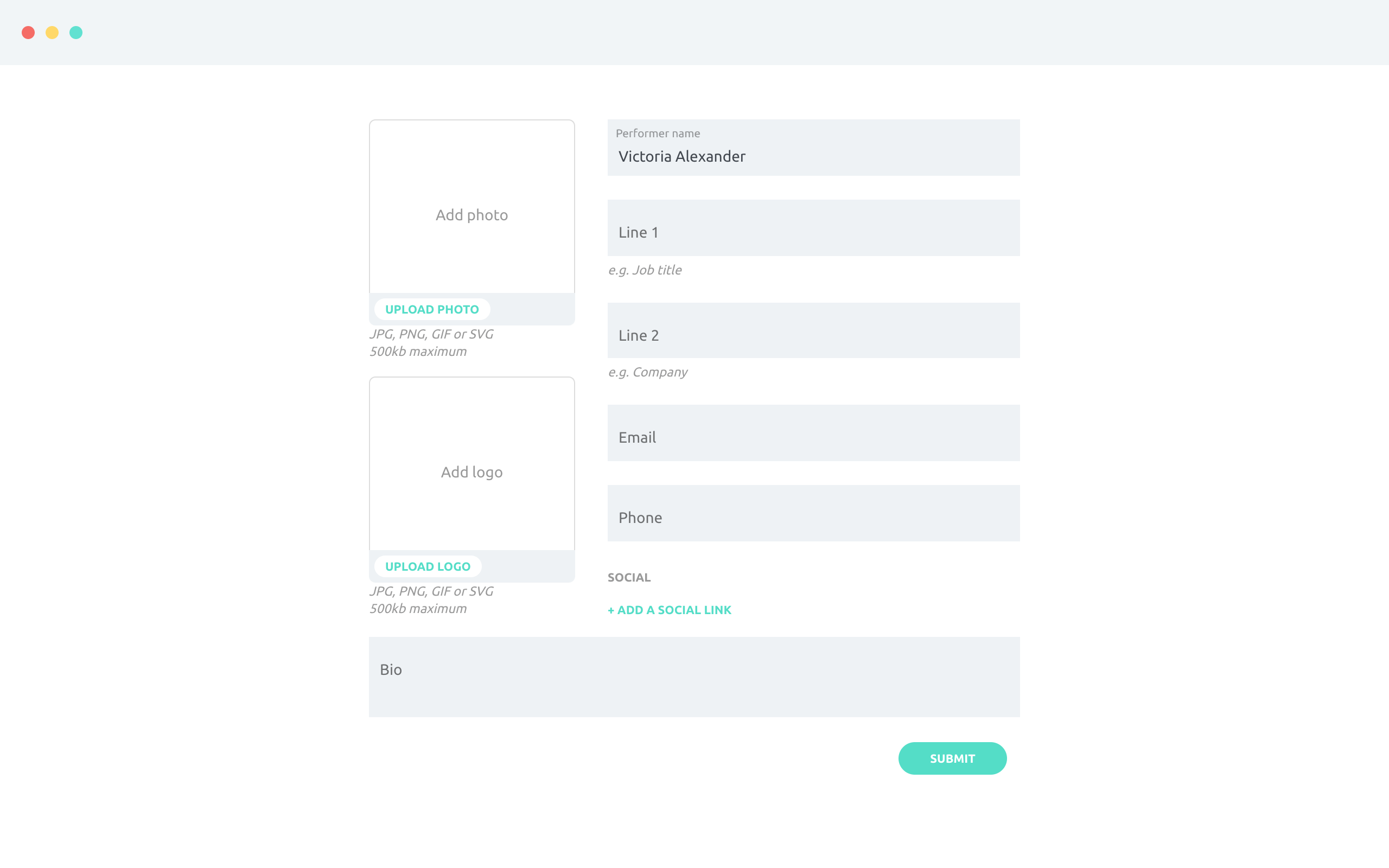Add a social link
The height and width of the screenshot is (868, 1389).
coord(669,610)
